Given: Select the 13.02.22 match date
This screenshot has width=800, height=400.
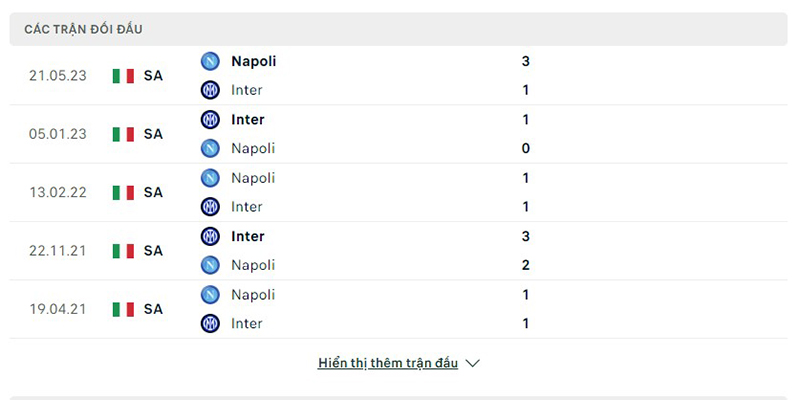Looking at the screenshot, I should click(57, 192).
